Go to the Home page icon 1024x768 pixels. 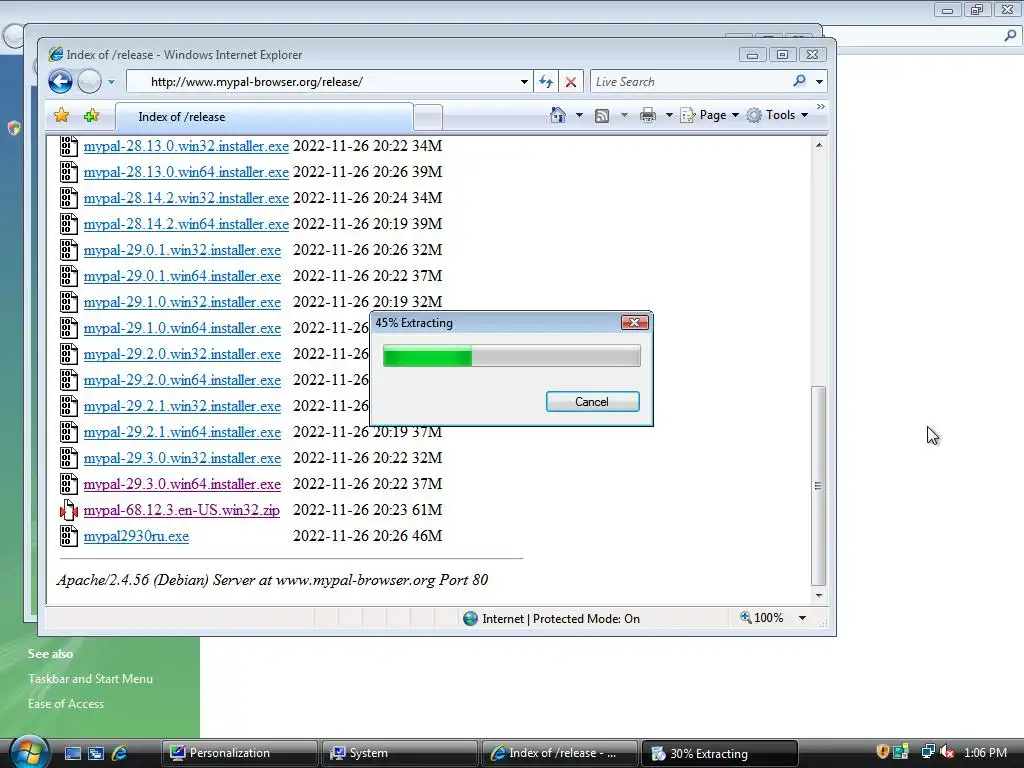[558, 115]
